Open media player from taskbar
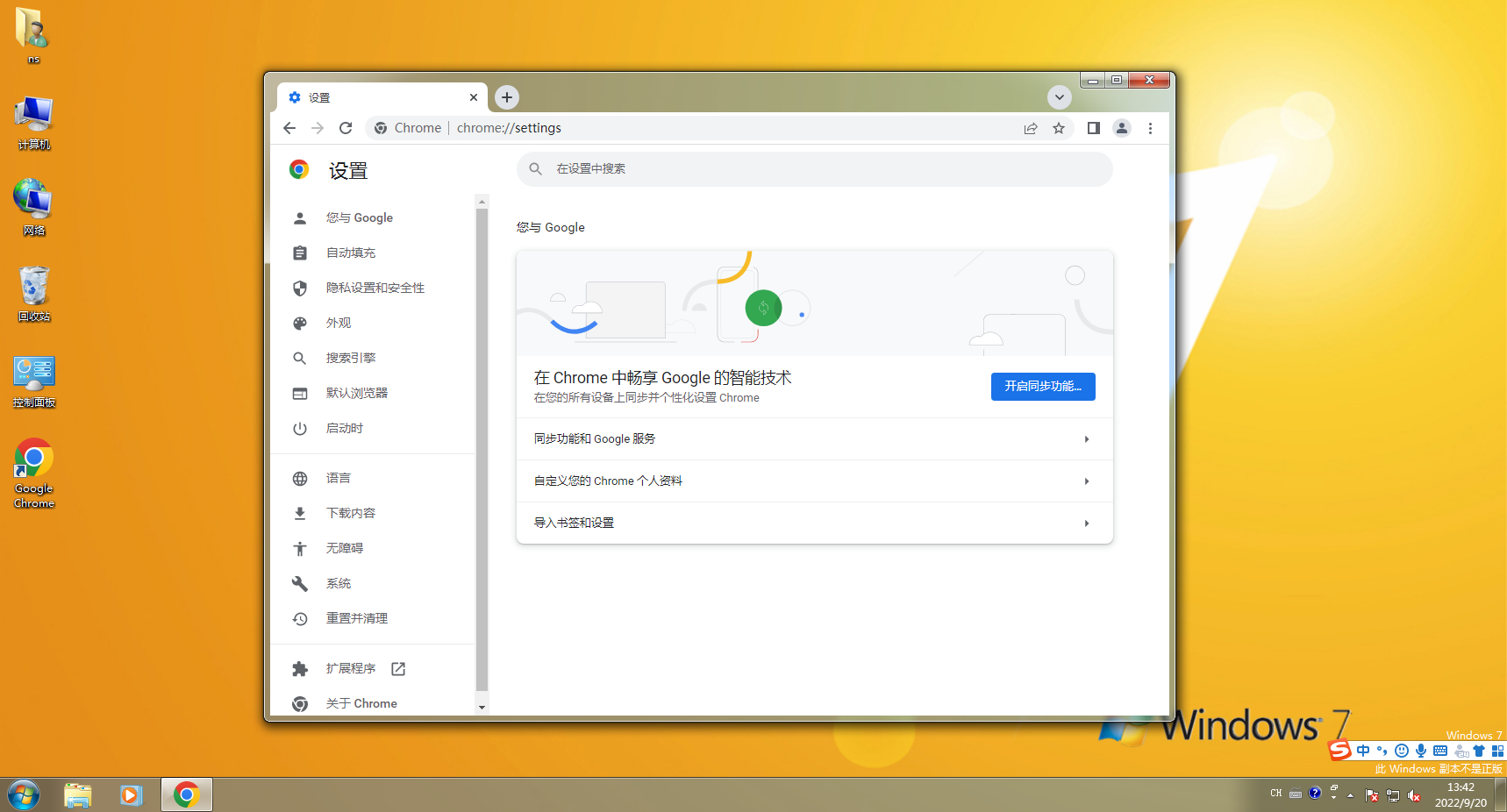 132,794
